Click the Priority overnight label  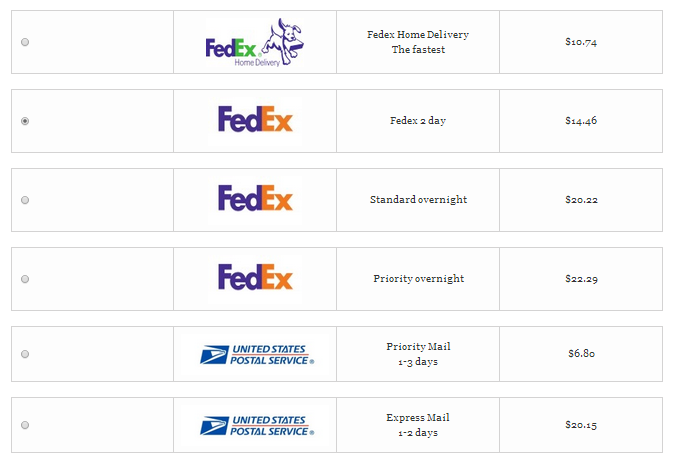[419, 279]
